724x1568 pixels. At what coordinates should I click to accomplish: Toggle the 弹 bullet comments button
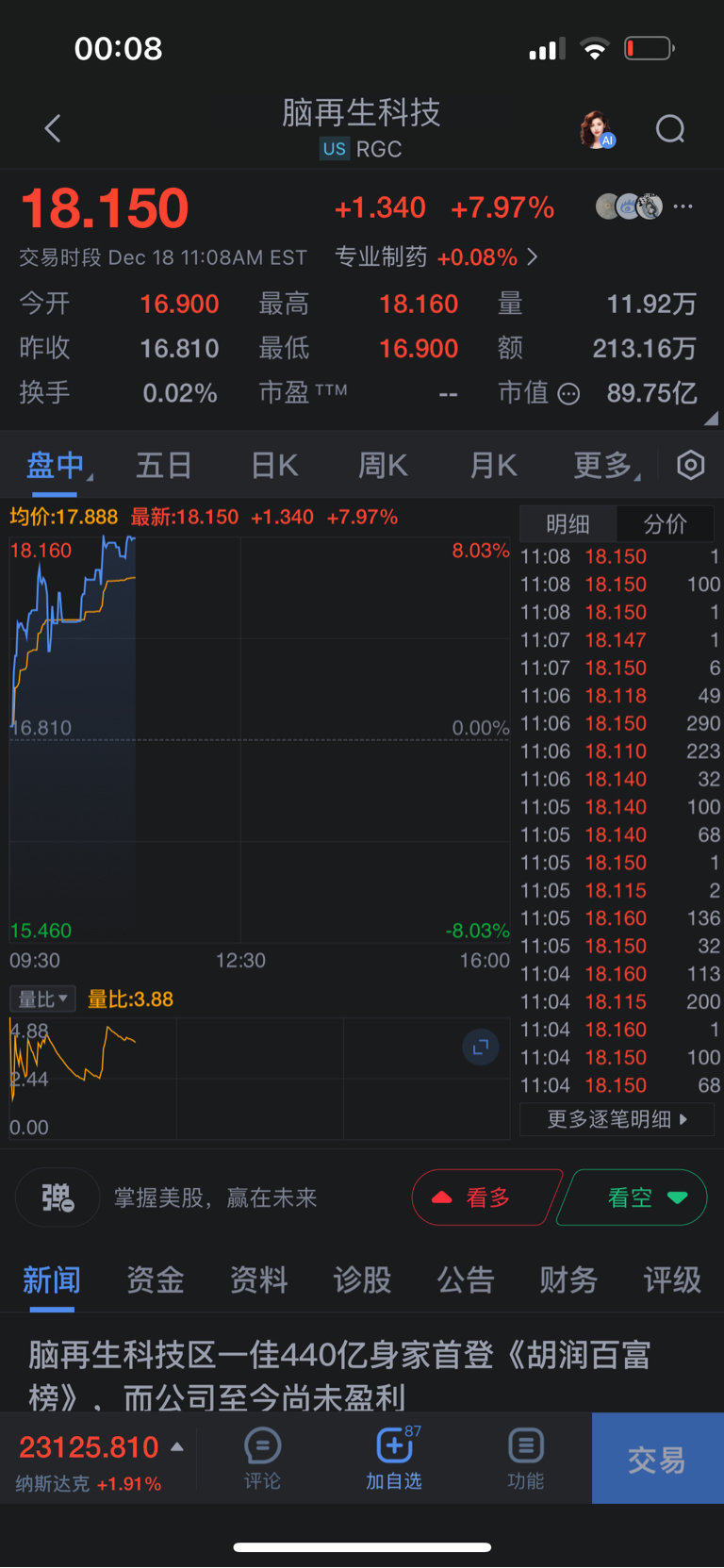58,1197
